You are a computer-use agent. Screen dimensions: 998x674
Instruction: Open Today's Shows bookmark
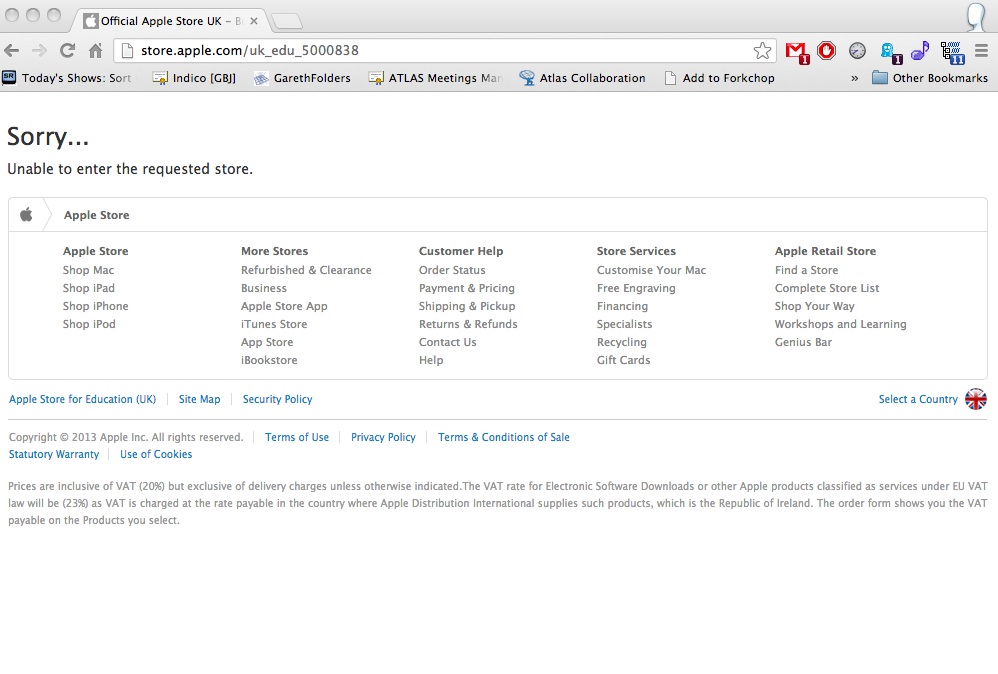(x=67, y=78)
